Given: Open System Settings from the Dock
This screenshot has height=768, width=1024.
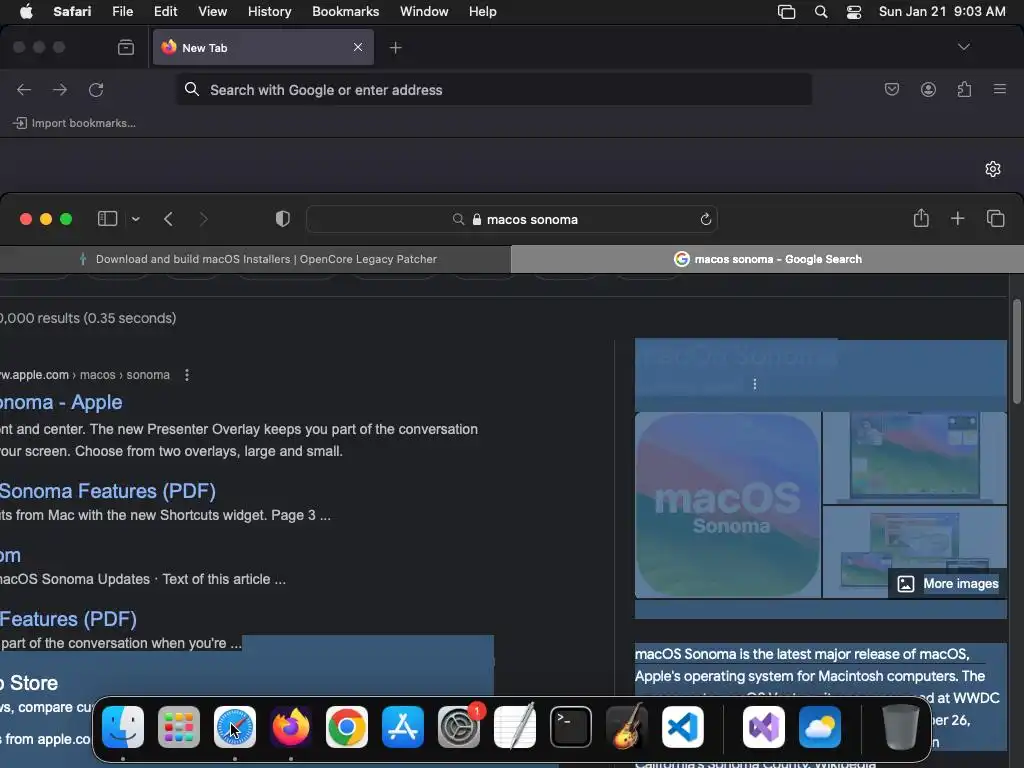Looking at the screenshot, I should tap(458, 727).
